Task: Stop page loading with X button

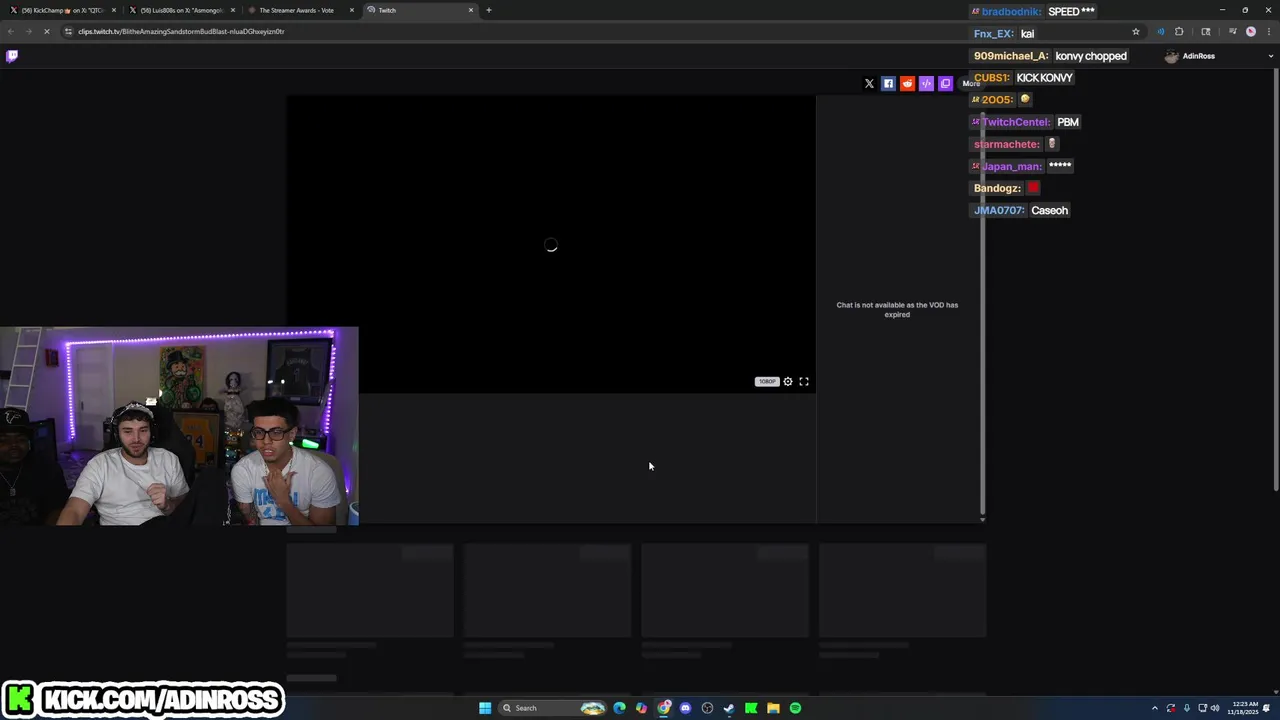Action: [47, 31]
